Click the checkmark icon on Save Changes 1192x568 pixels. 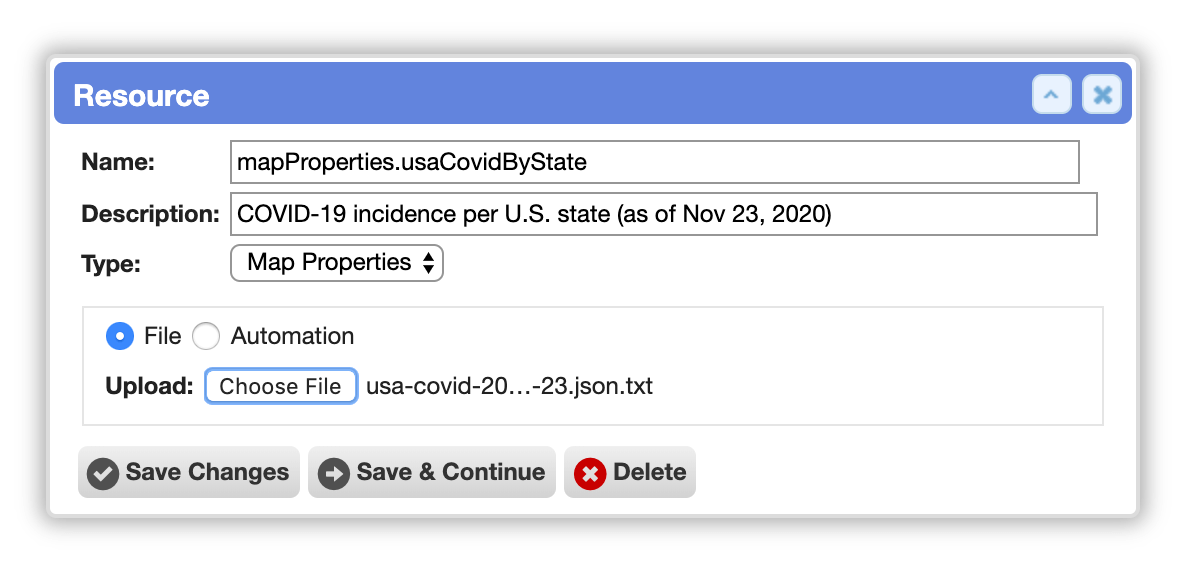pos(103,473)
